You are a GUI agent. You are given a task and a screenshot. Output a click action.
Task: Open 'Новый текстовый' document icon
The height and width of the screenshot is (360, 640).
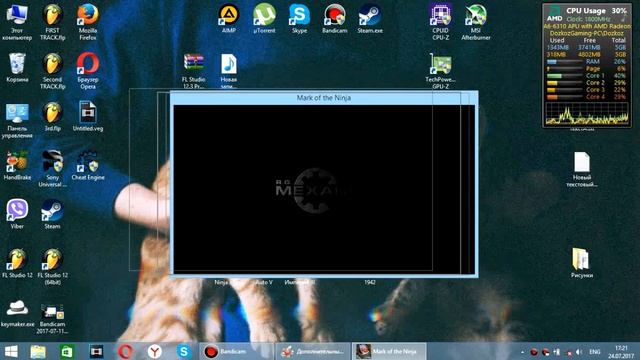[x=582, y=170]
